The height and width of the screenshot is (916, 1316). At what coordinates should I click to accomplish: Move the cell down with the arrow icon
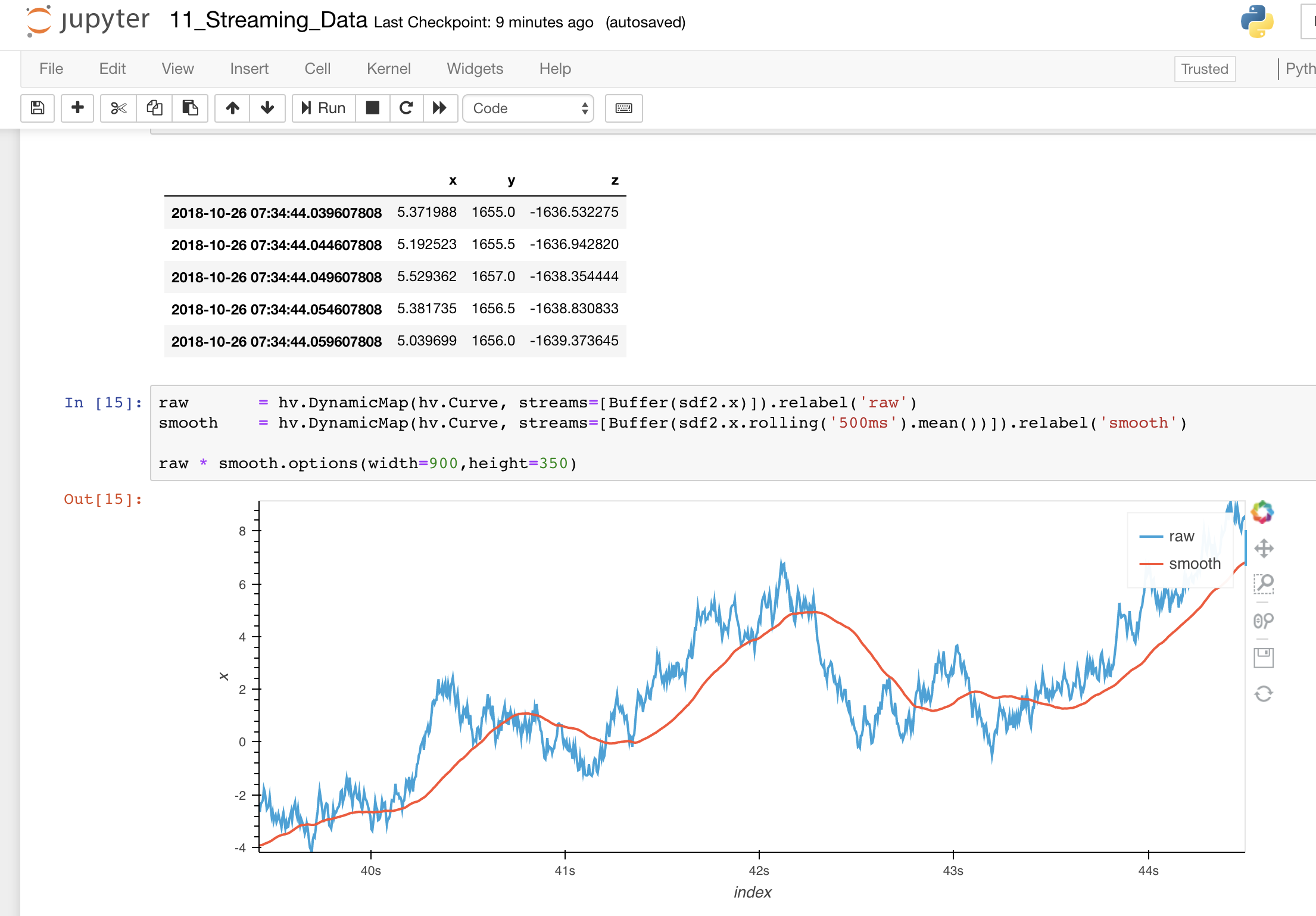coord(267,108)
